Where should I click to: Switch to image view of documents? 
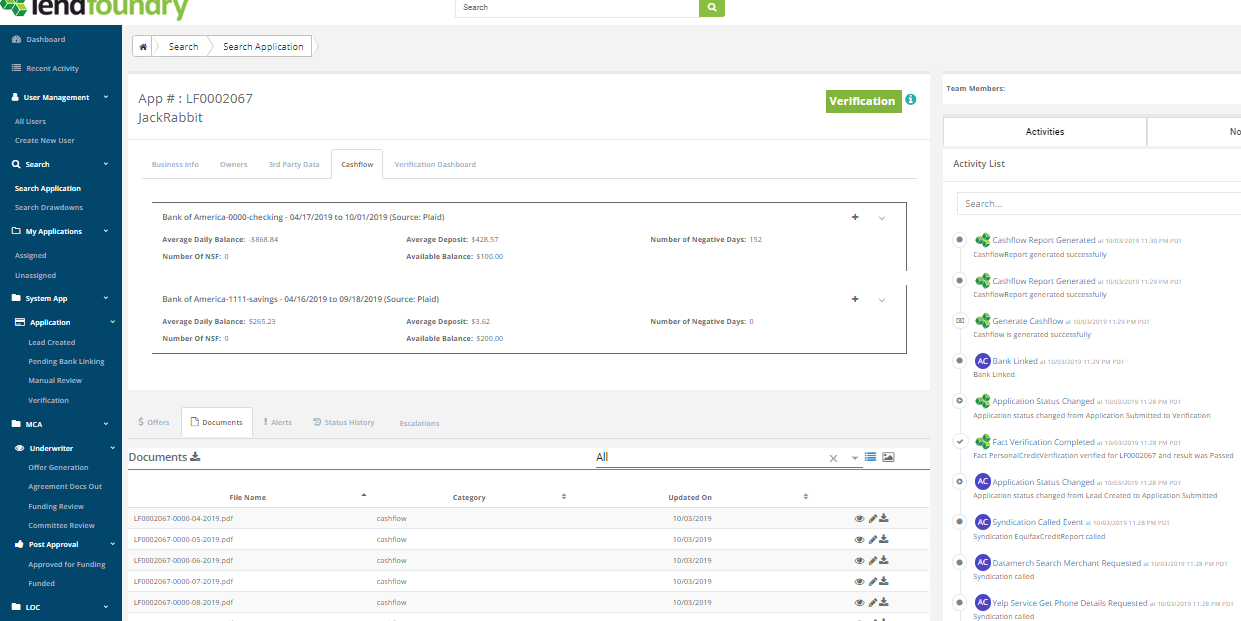tap(888, 456)
